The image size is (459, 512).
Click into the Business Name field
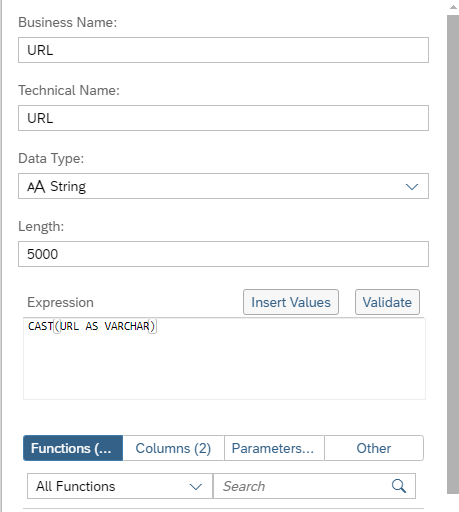(223, 50)
